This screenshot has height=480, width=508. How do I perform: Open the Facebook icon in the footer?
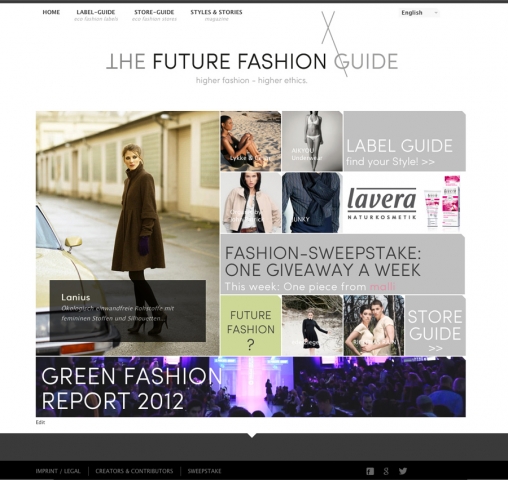370,471
